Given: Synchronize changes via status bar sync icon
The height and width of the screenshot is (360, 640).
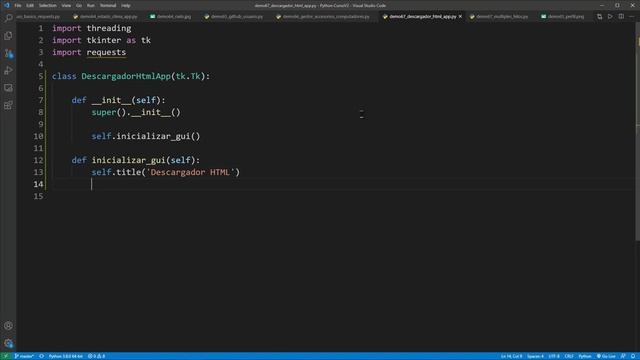Looking at the screenshot, I should [x=41, y=356].
